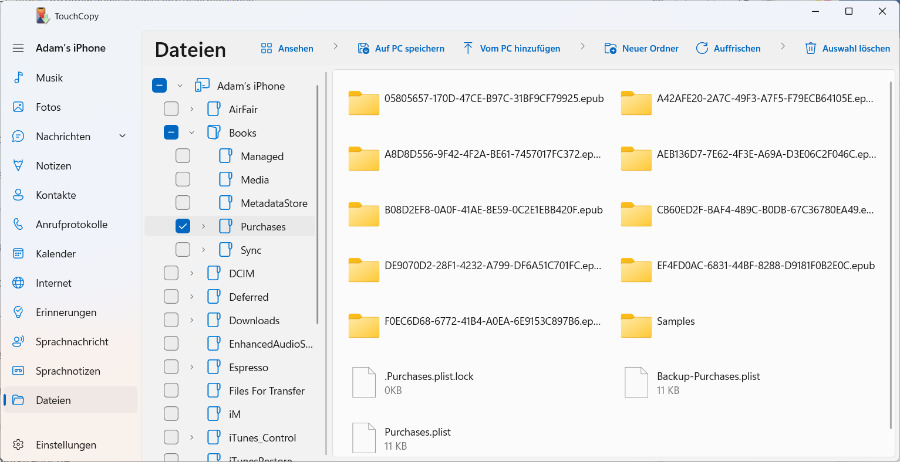This screenshot has width=900, height=462.
Task: Uncheck the Purchases folder checkbox
Action: pos(182,227)
